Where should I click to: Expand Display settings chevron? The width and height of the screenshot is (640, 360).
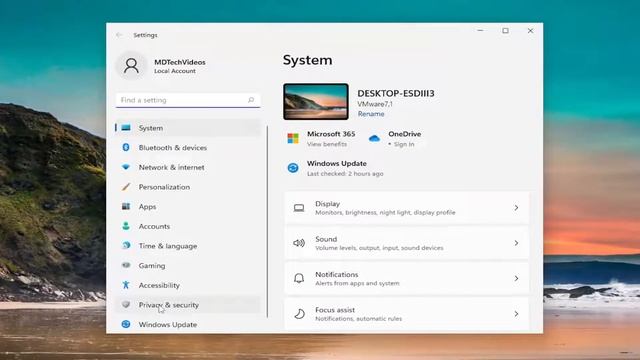[516, 208]
